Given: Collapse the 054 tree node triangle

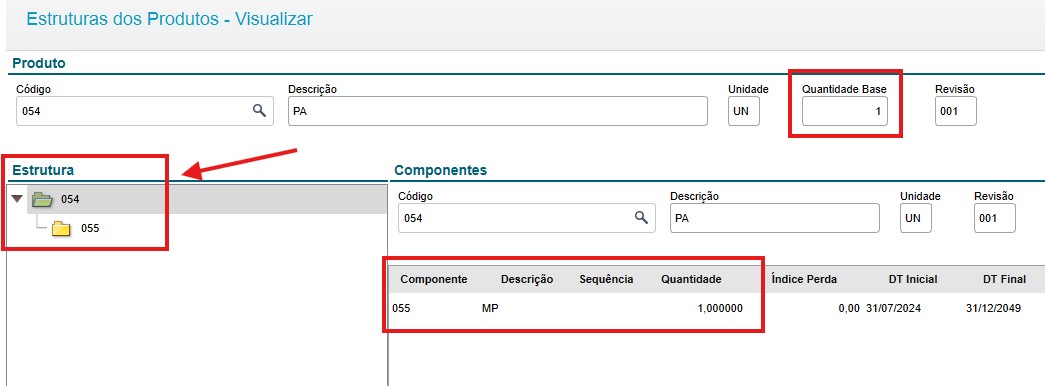Looking at the screenshot, I should click(x=17, y=199).
